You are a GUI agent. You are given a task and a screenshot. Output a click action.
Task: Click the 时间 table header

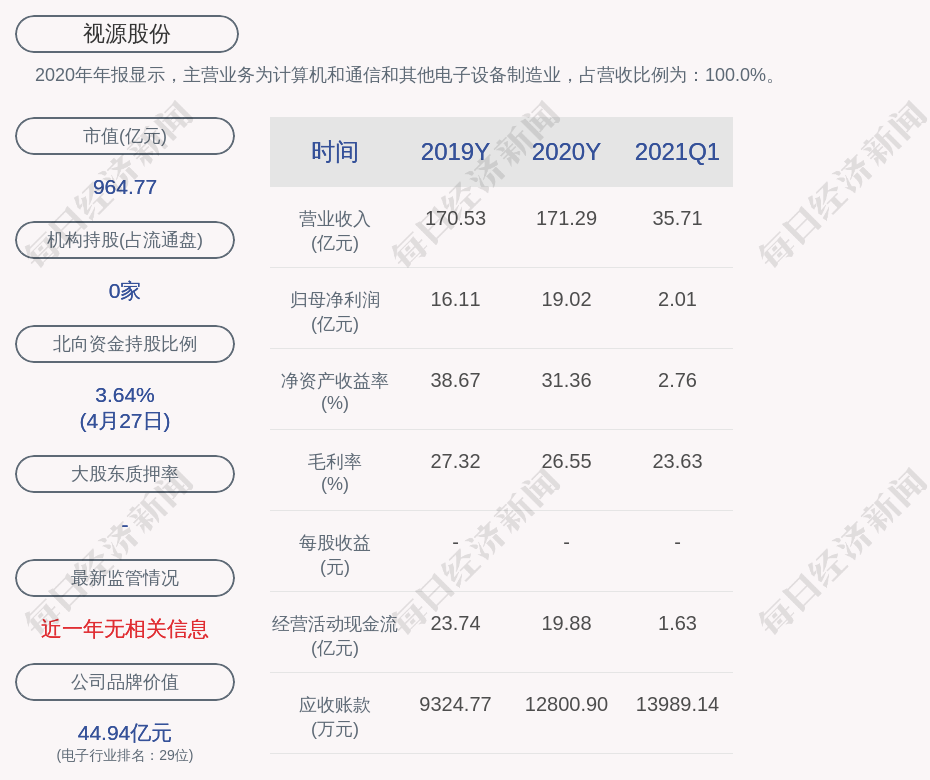click(x=335, y=152)
